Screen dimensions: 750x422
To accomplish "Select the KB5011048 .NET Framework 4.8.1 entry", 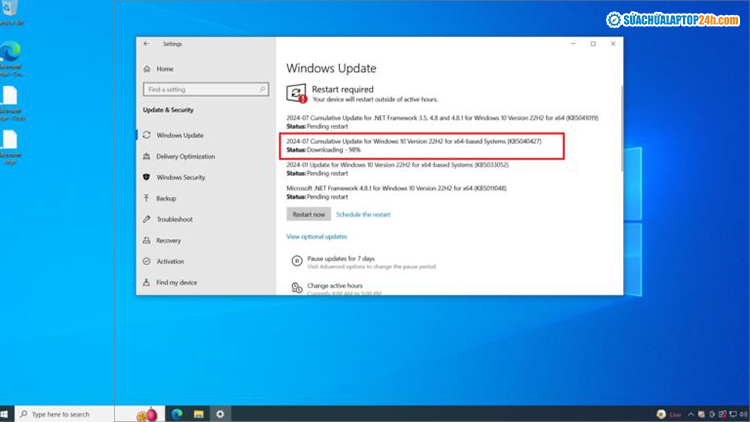I will 396,192.
